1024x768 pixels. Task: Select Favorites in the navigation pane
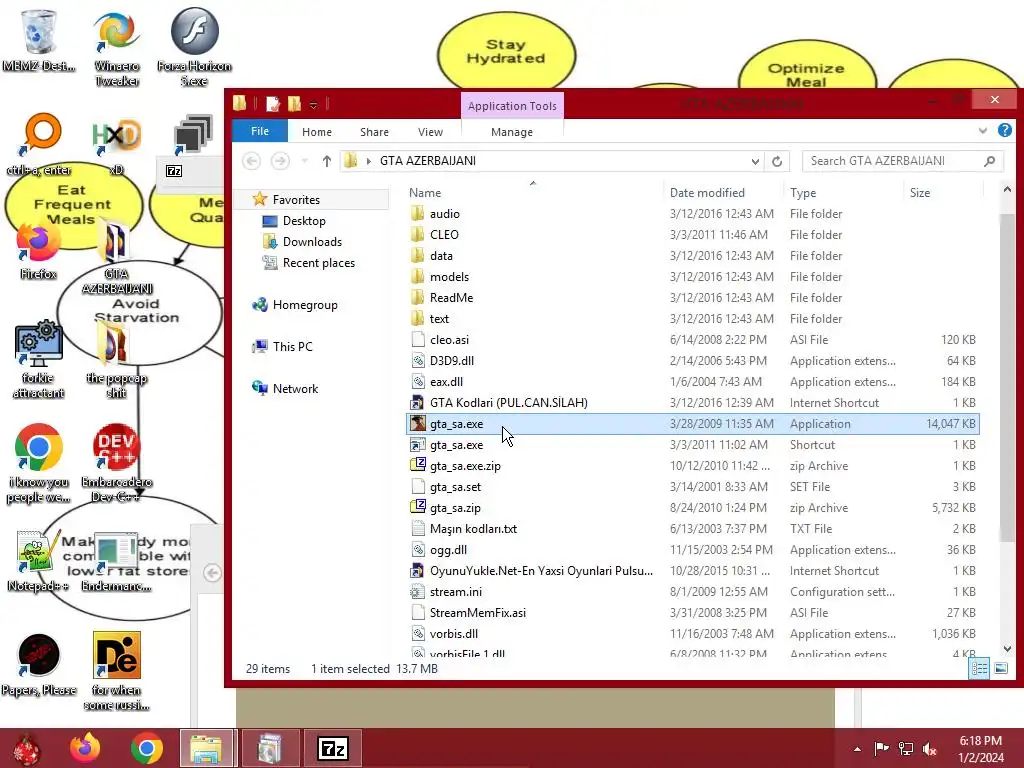296,199
